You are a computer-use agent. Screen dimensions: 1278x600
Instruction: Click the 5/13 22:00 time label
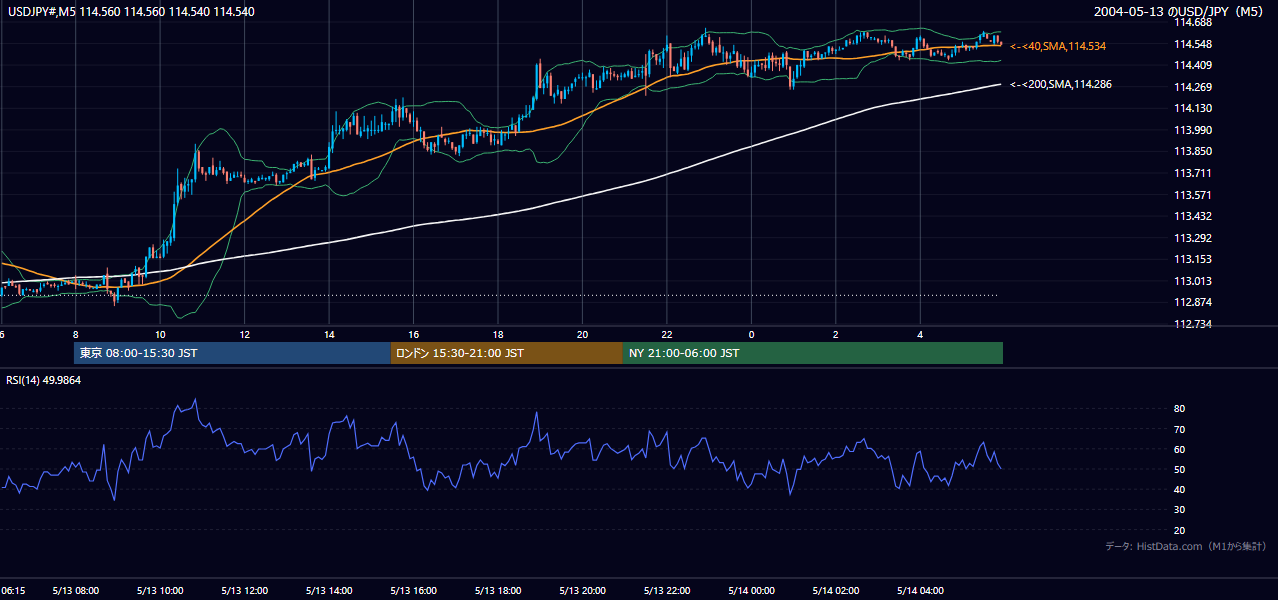click(x=667, y=591)
